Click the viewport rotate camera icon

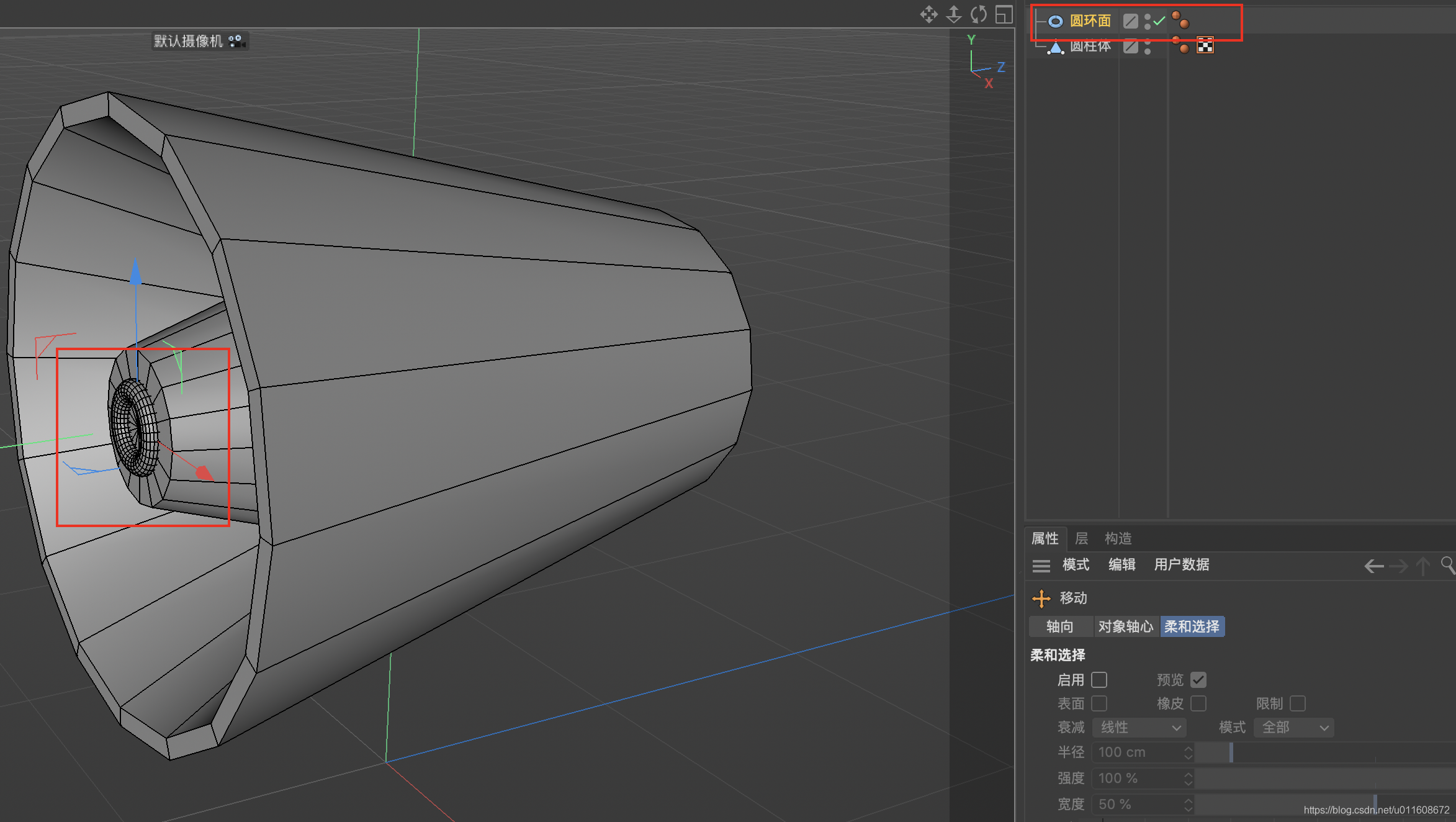(x=979, y=14)
